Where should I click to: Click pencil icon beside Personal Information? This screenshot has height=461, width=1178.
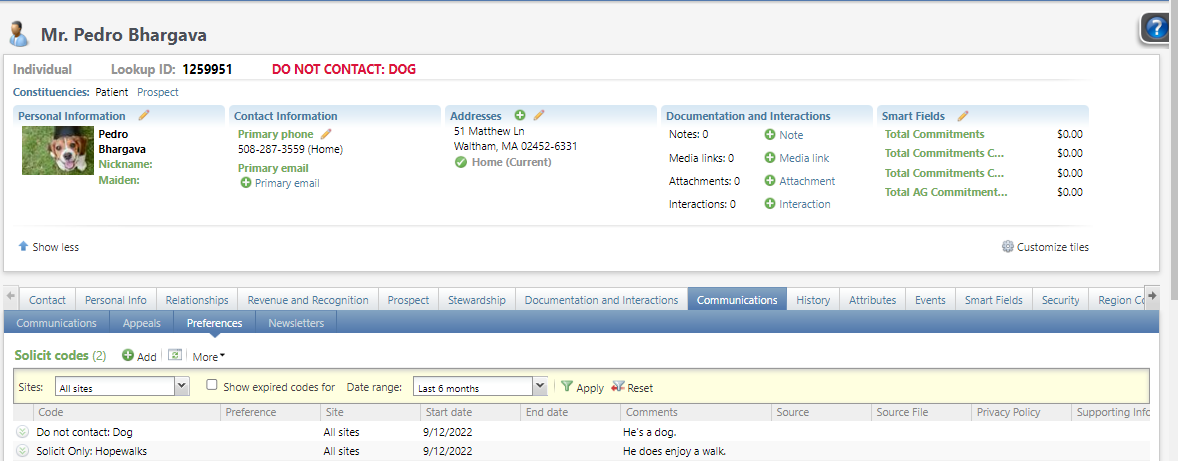click(x=144, y=116)
